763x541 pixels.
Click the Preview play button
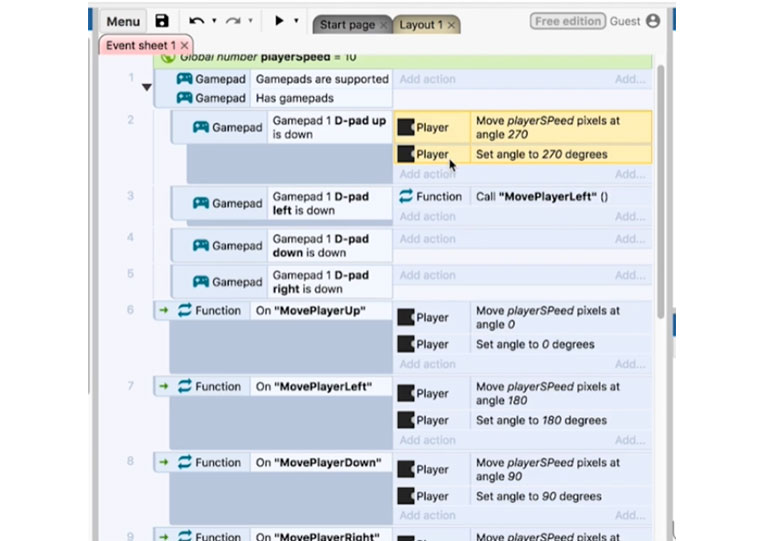279,20
